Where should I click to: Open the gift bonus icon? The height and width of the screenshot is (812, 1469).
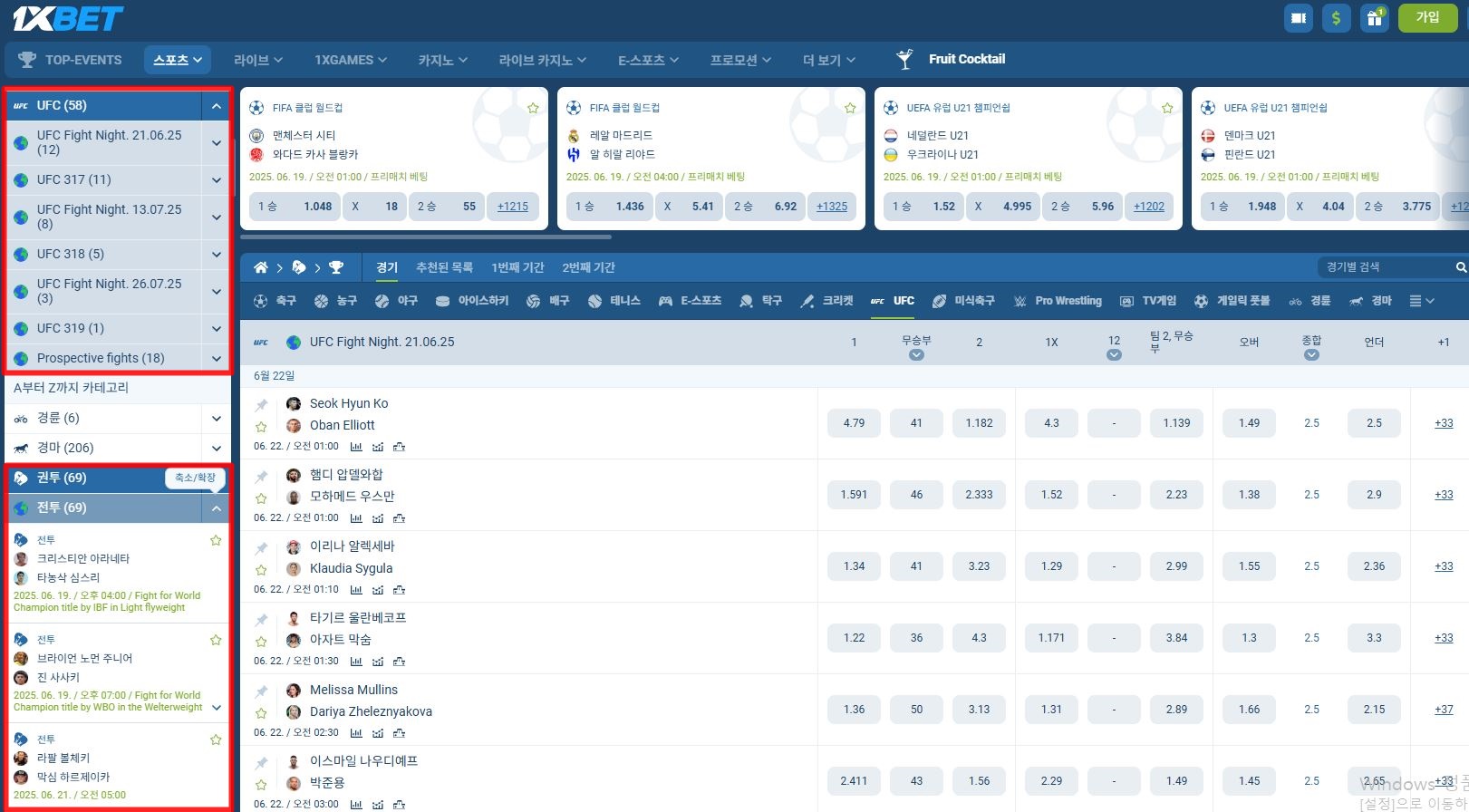[1375, 18]
